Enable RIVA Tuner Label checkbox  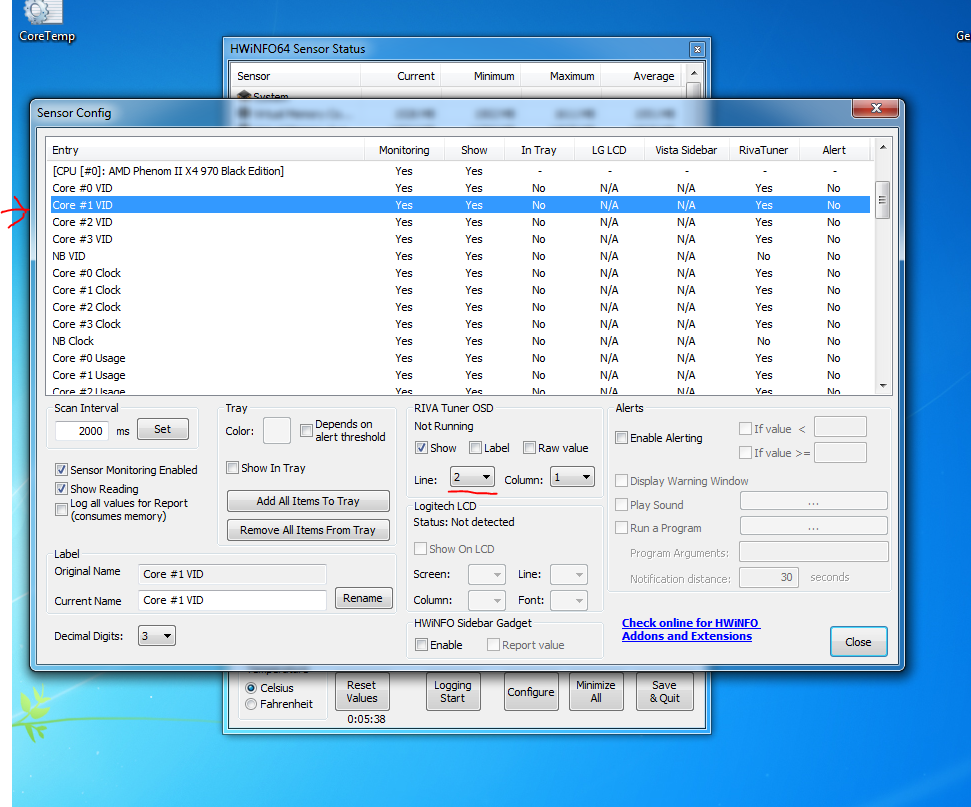coord(475,448)
